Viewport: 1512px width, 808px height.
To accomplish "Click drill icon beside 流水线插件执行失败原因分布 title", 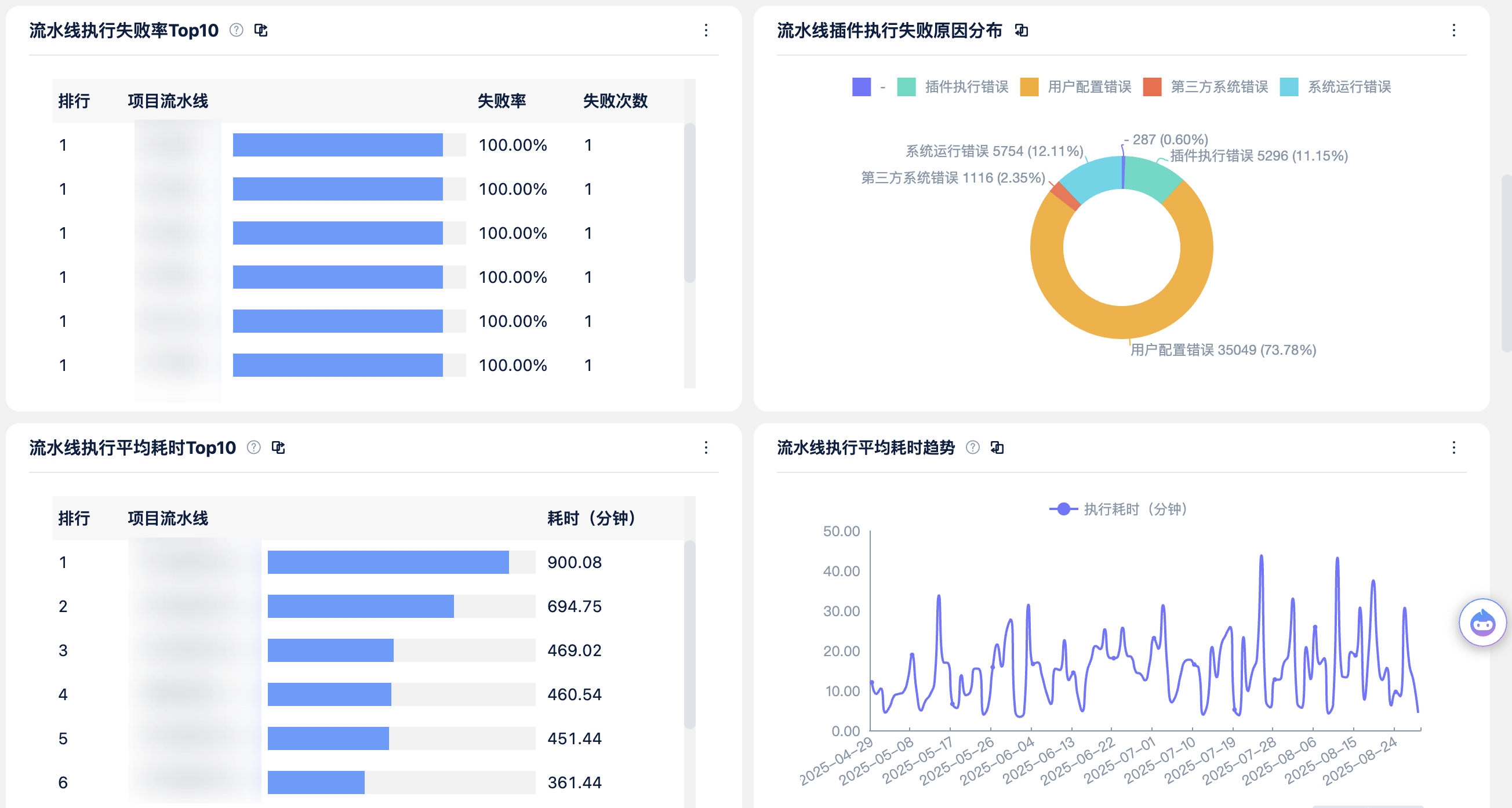I will tap(1022, 30).
